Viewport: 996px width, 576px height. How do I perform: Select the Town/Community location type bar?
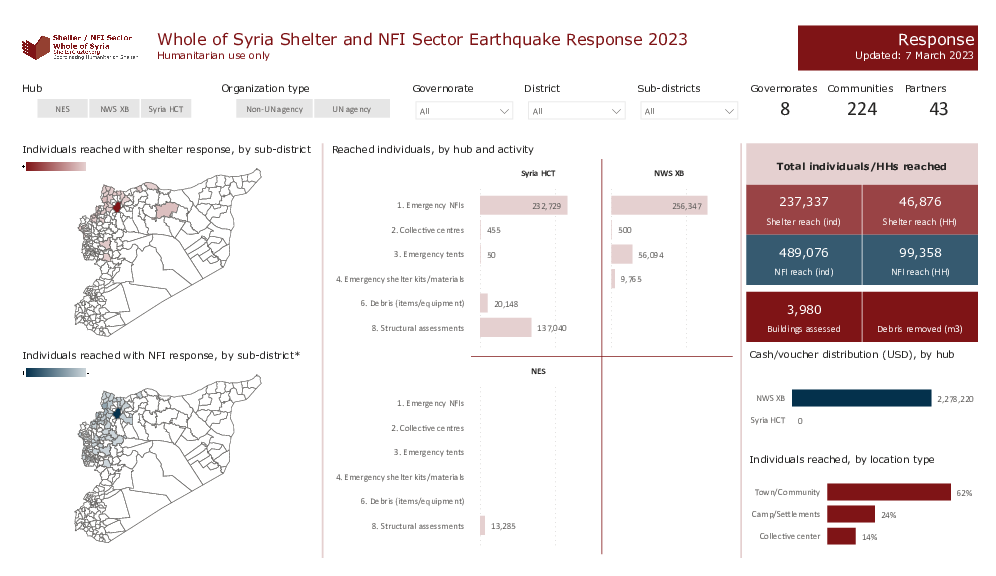click(x=888, y=492)
